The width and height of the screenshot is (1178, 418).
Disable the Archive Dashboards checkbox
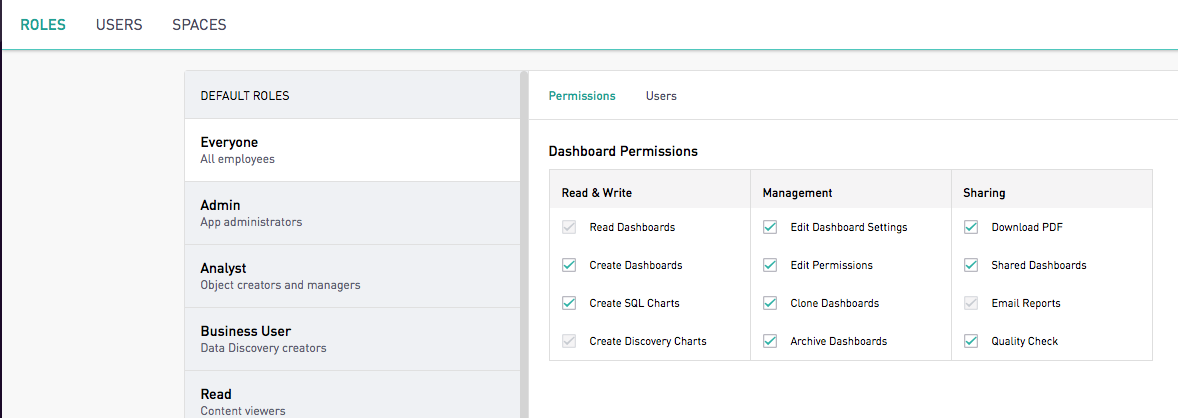pyautogui.click(x=770, y=341)
